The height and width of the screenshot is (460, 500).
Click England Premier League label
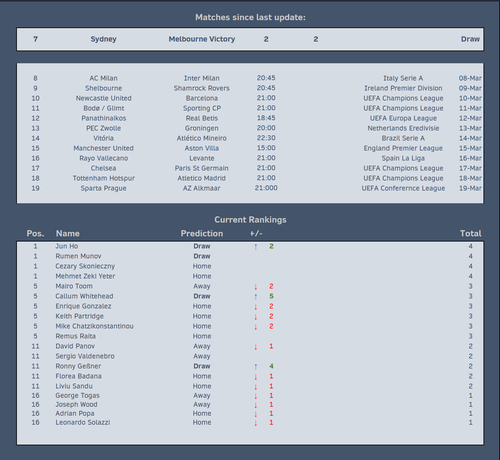point(403,148)
